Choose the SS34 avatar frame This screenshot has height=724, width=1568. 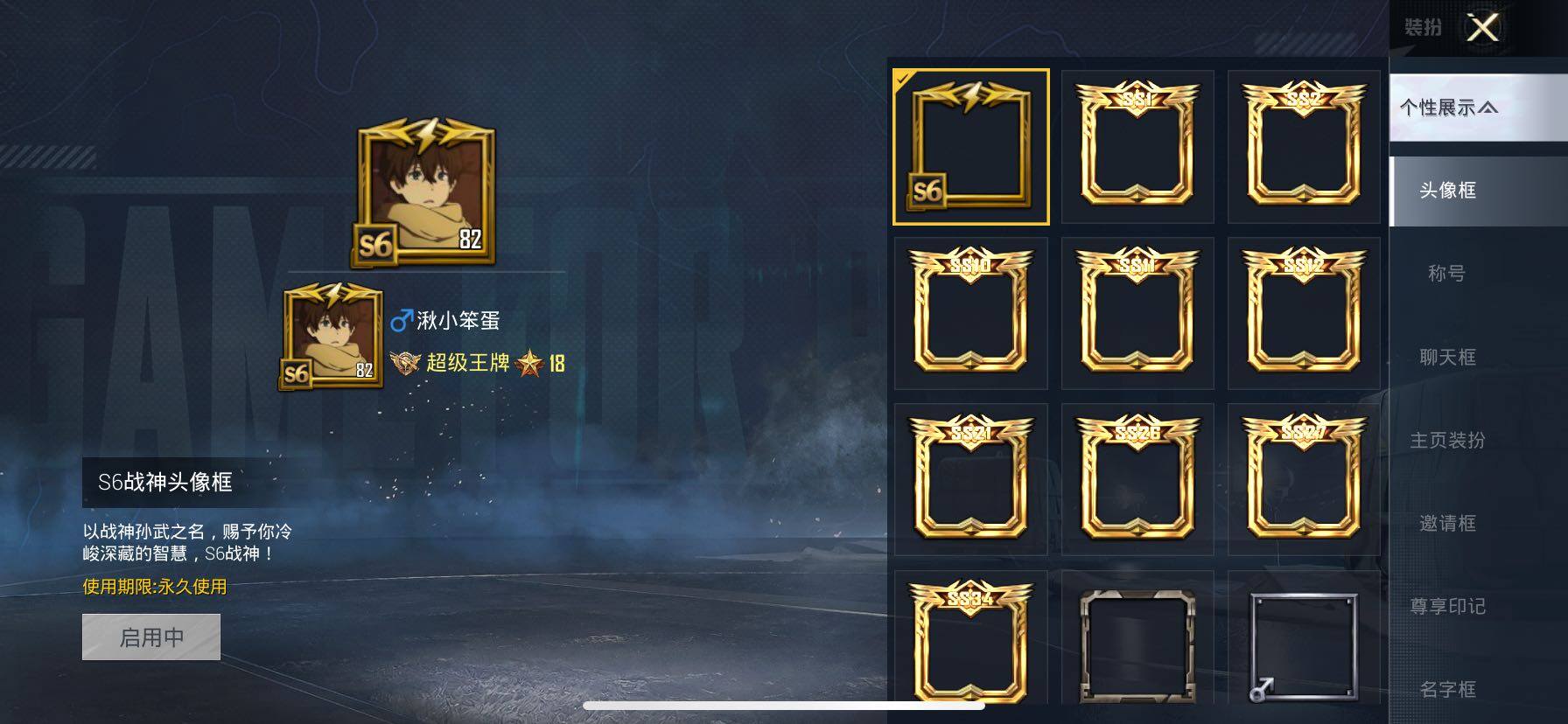tap(971, 638)
